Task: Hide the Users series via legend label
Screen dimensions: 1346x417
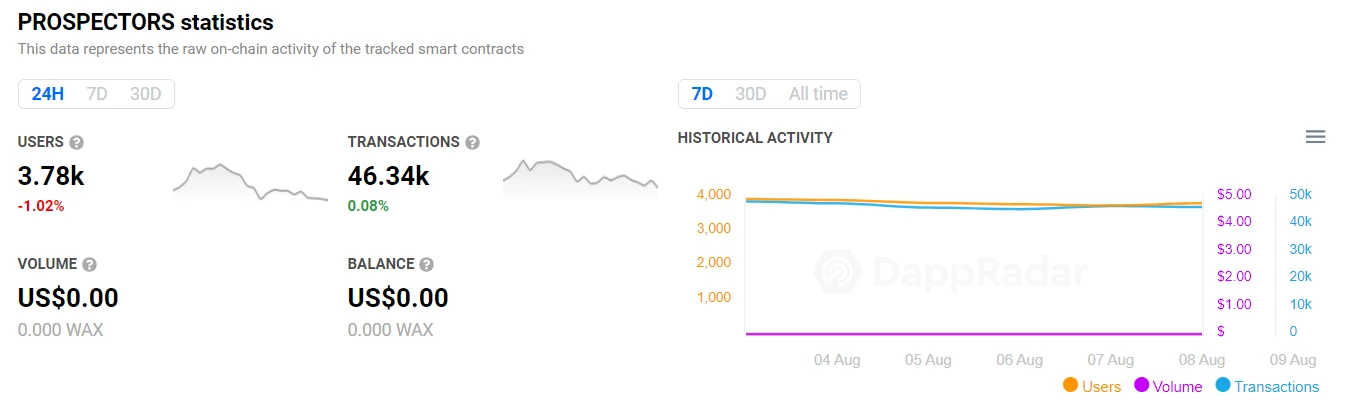Action: pos(1102,387)
